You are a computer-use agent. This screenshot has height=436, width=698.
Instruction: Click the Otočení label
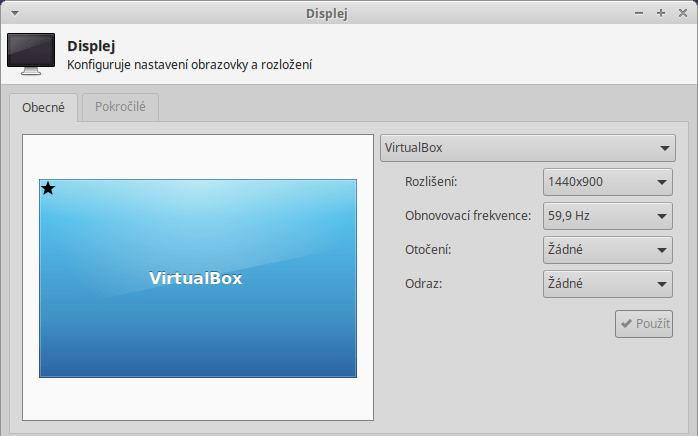click(428, 250)
